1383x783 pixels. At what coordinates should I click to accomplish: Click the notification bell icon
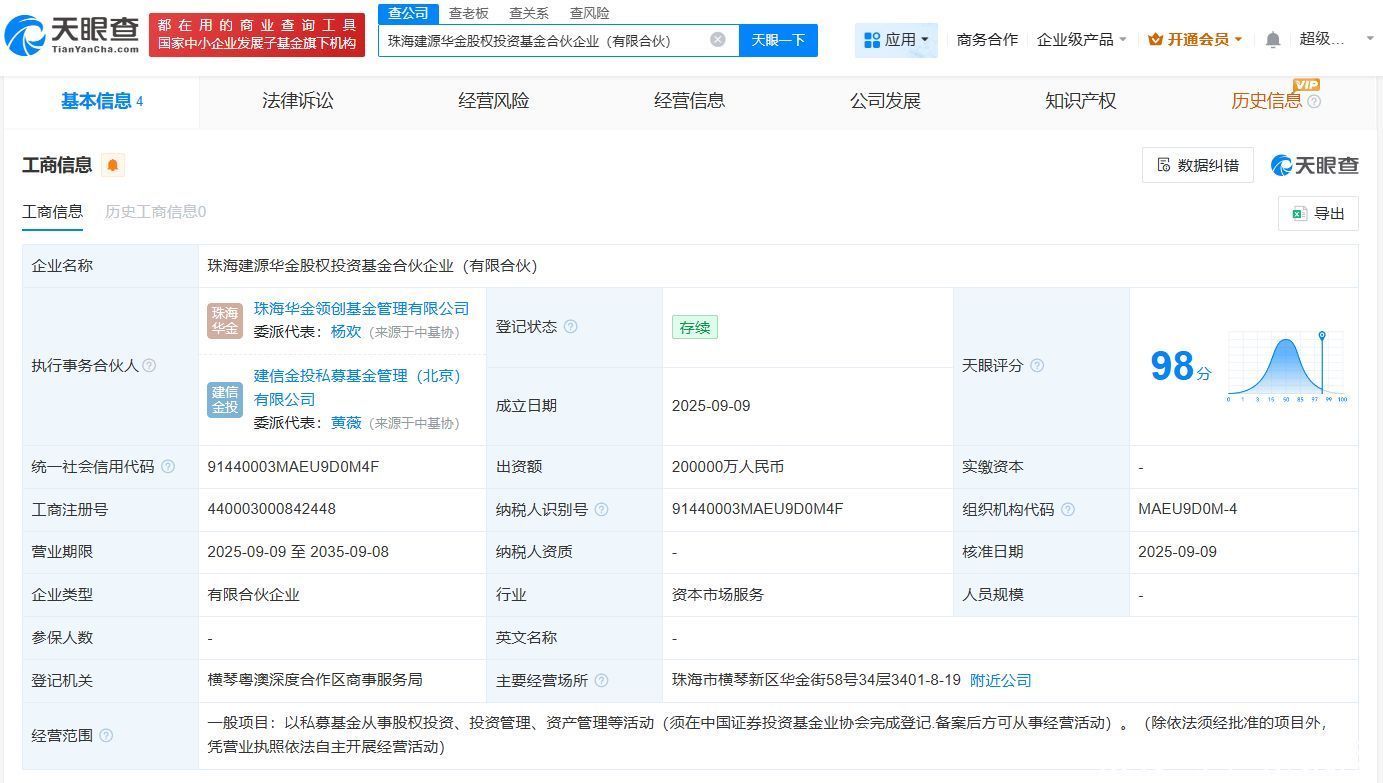(1272, 40)
